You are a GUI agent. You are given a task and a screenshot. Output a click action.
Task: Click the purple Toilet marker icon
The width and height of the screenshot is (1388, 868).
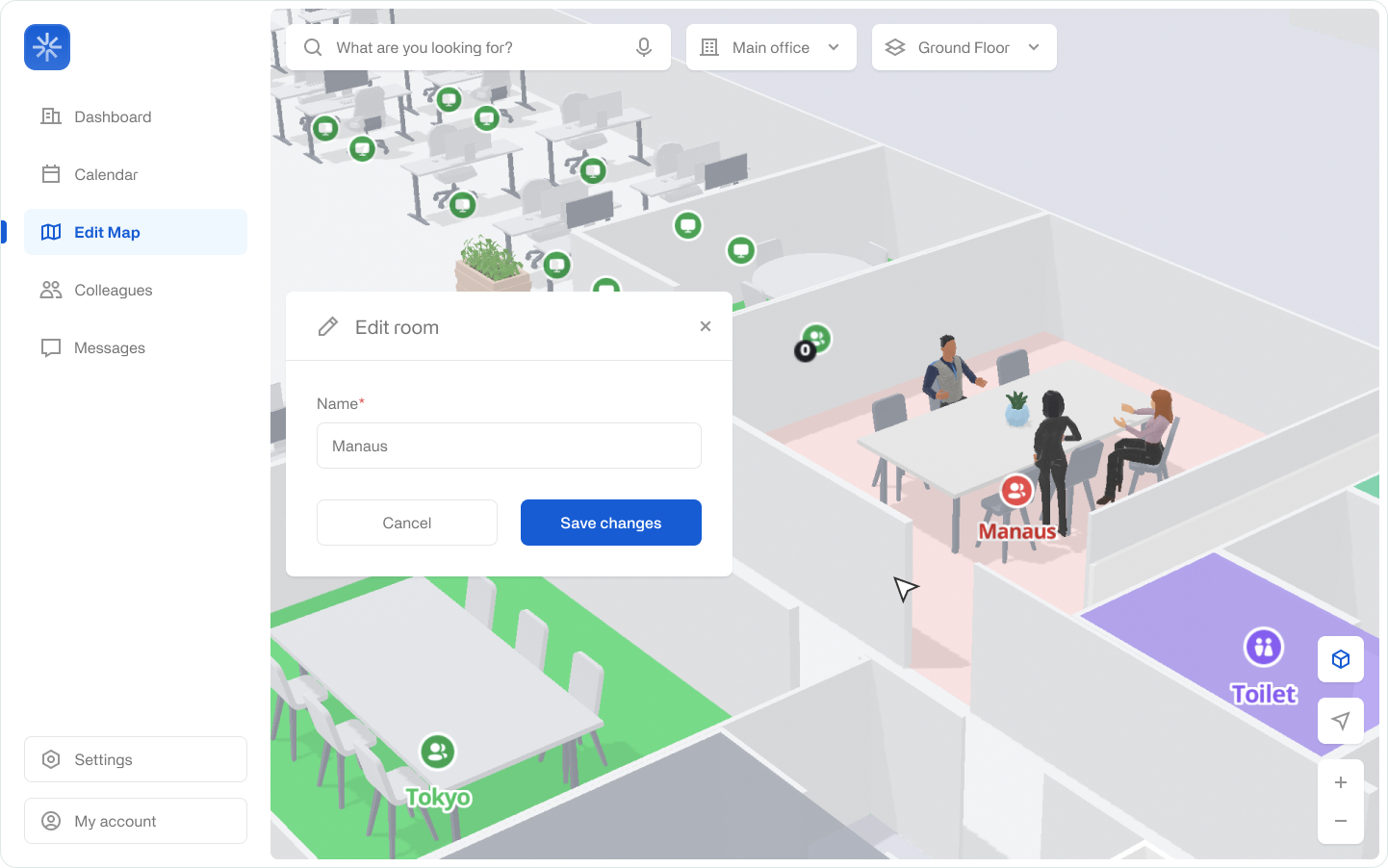[x=1263, y=648]
